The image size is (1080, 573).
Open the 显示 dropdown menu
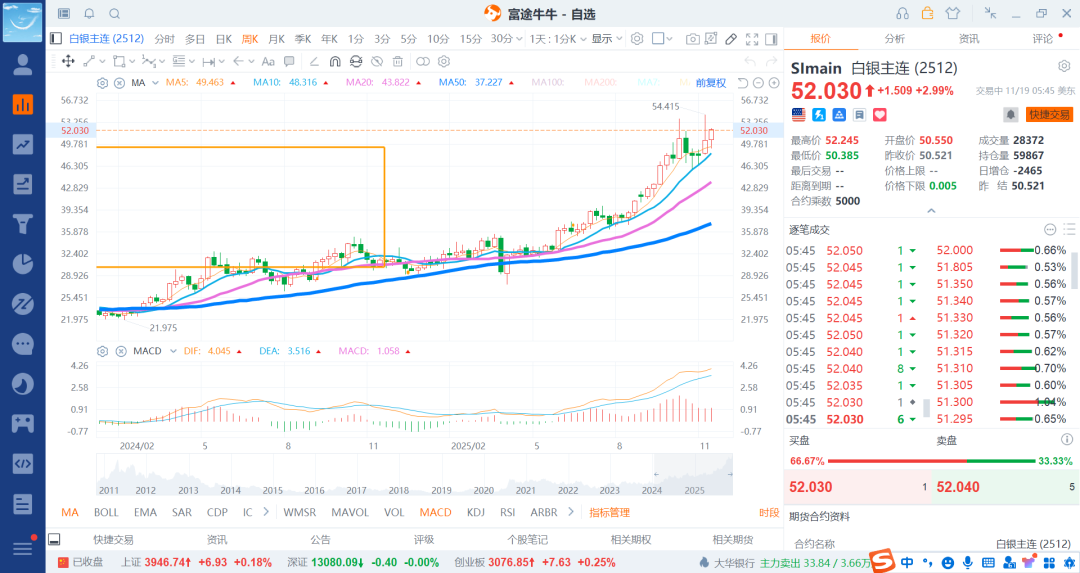pos(607,39)
